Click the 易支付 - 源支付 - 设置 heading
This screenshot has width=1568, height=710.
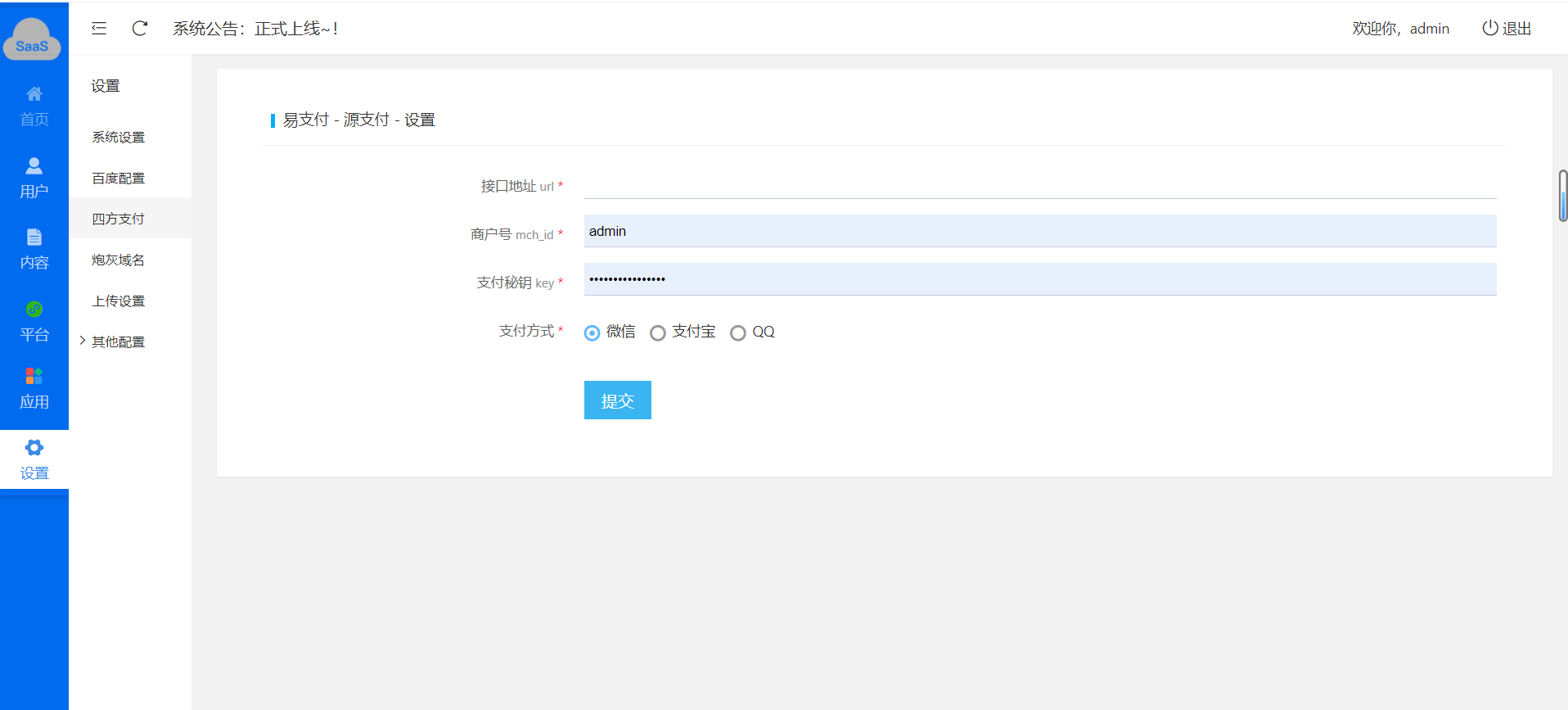click(x=359, y=120)
